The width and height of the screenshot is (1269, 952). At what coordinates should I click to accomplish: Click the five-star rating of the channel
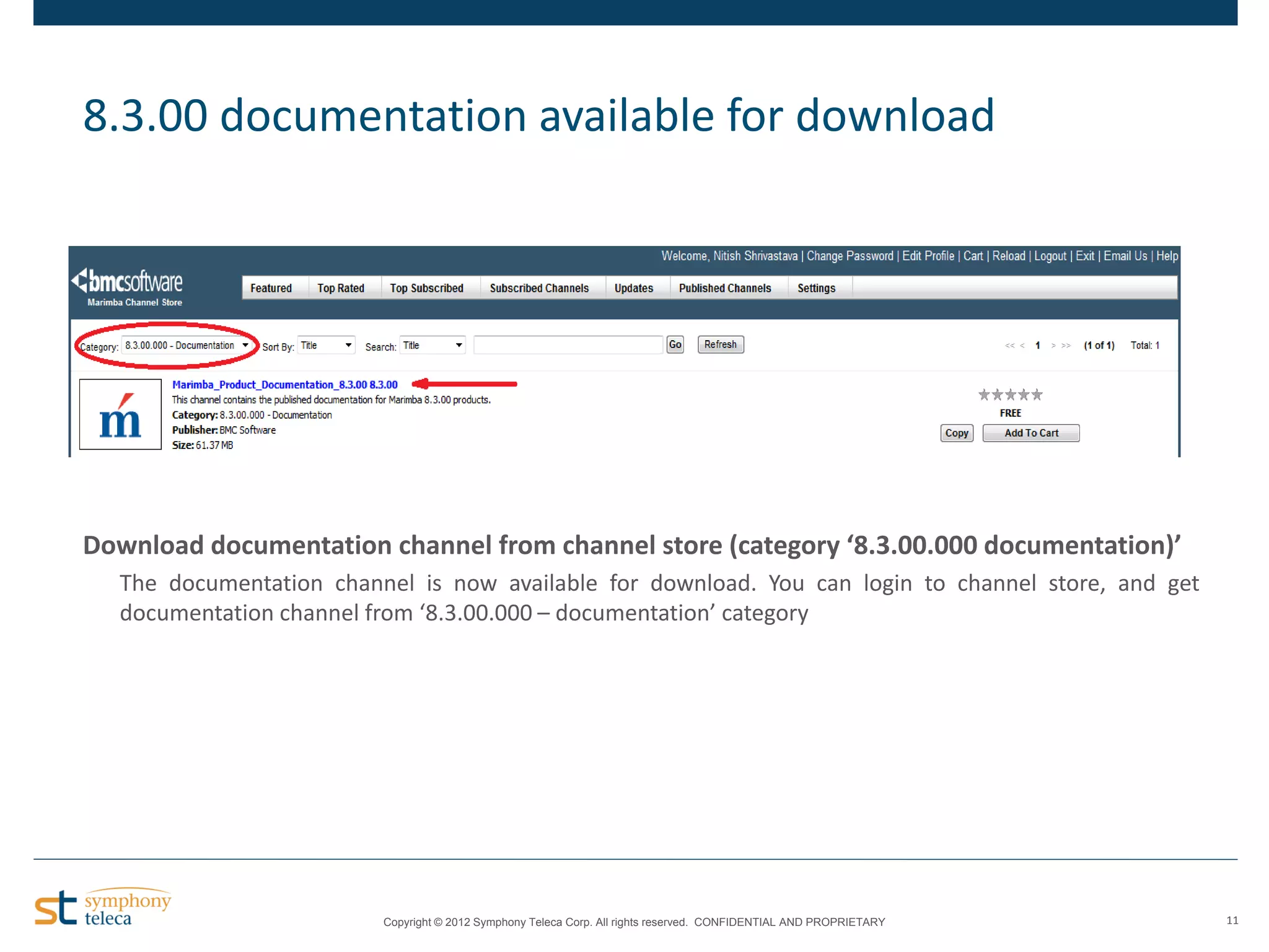click(x=1010, y=395)
